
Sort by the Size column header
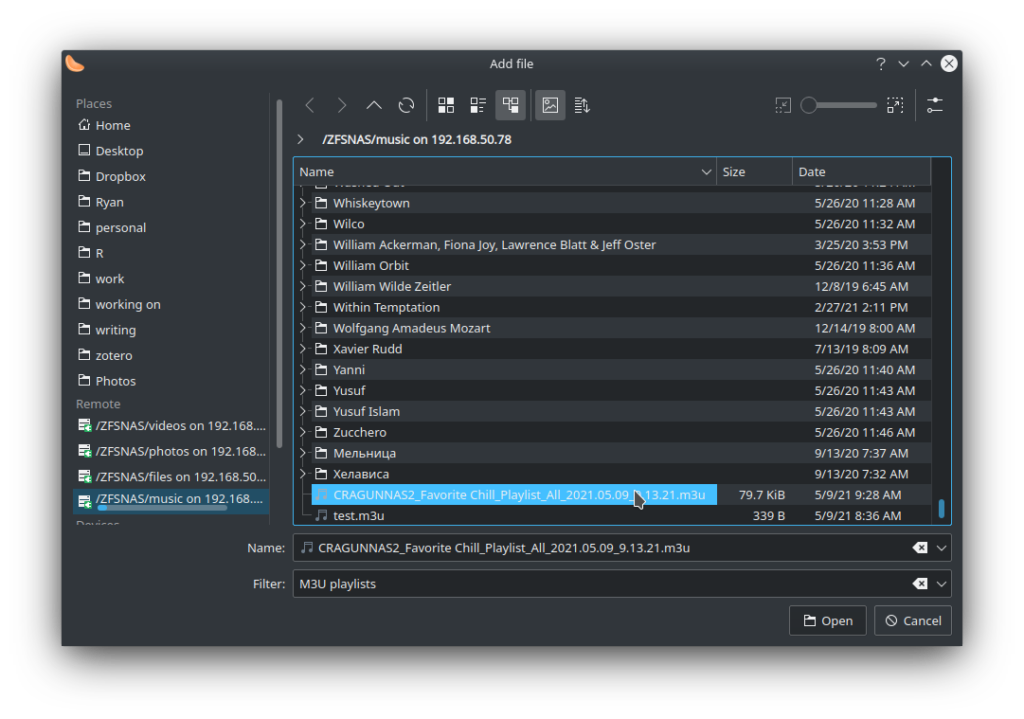click(754, 172)
